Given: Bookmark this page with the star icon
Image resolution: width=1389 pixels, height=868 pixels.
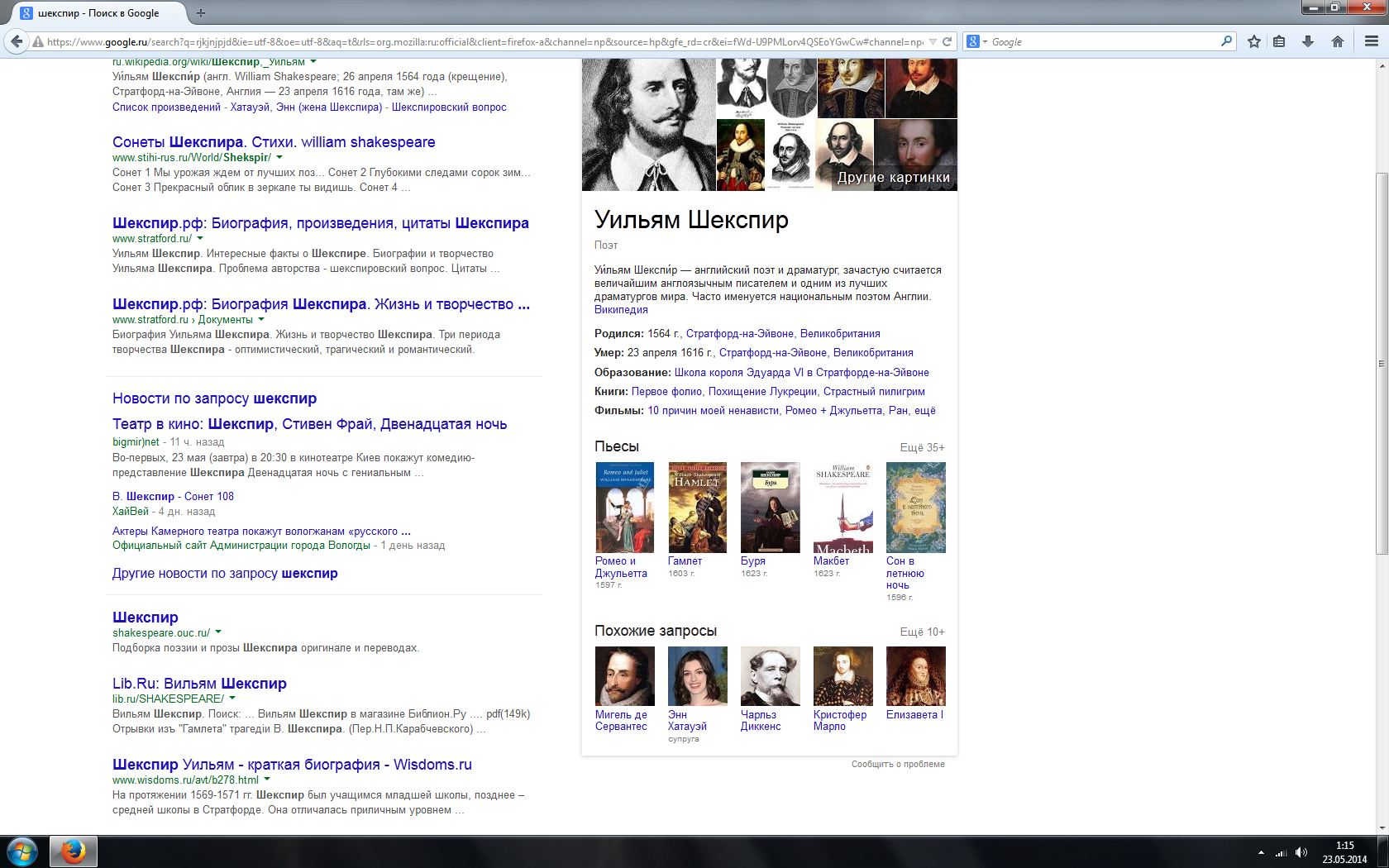Looking at the screenshot, I should 1254,41.
